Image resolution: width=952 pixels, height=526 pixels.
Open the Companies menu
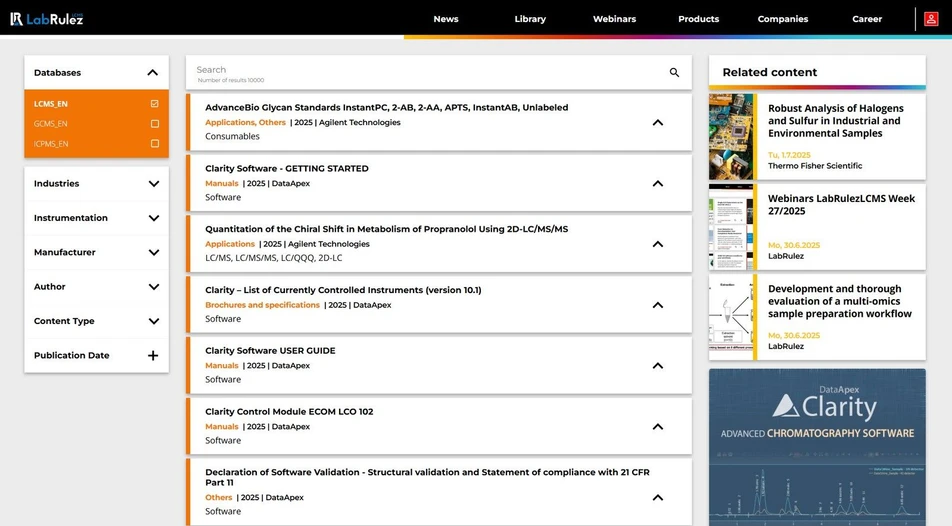783,19
